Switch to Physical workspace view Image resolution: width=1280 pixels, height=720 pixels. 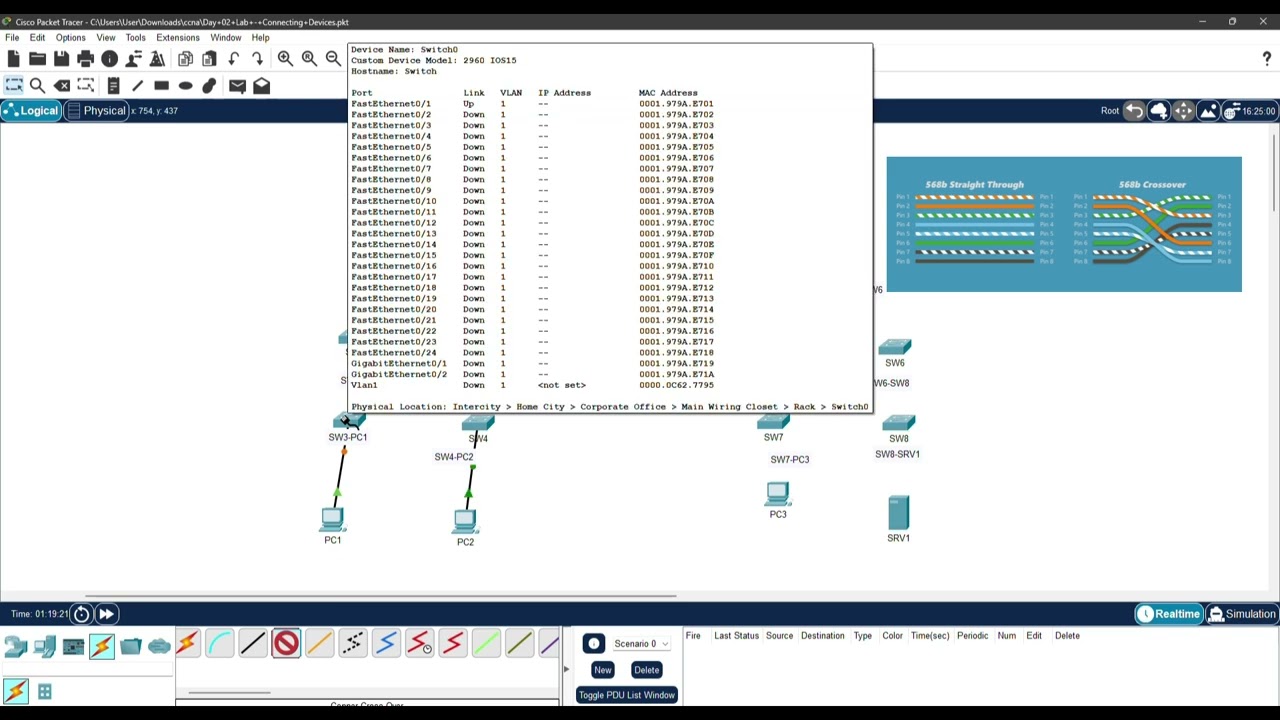(x=97, y=110)
